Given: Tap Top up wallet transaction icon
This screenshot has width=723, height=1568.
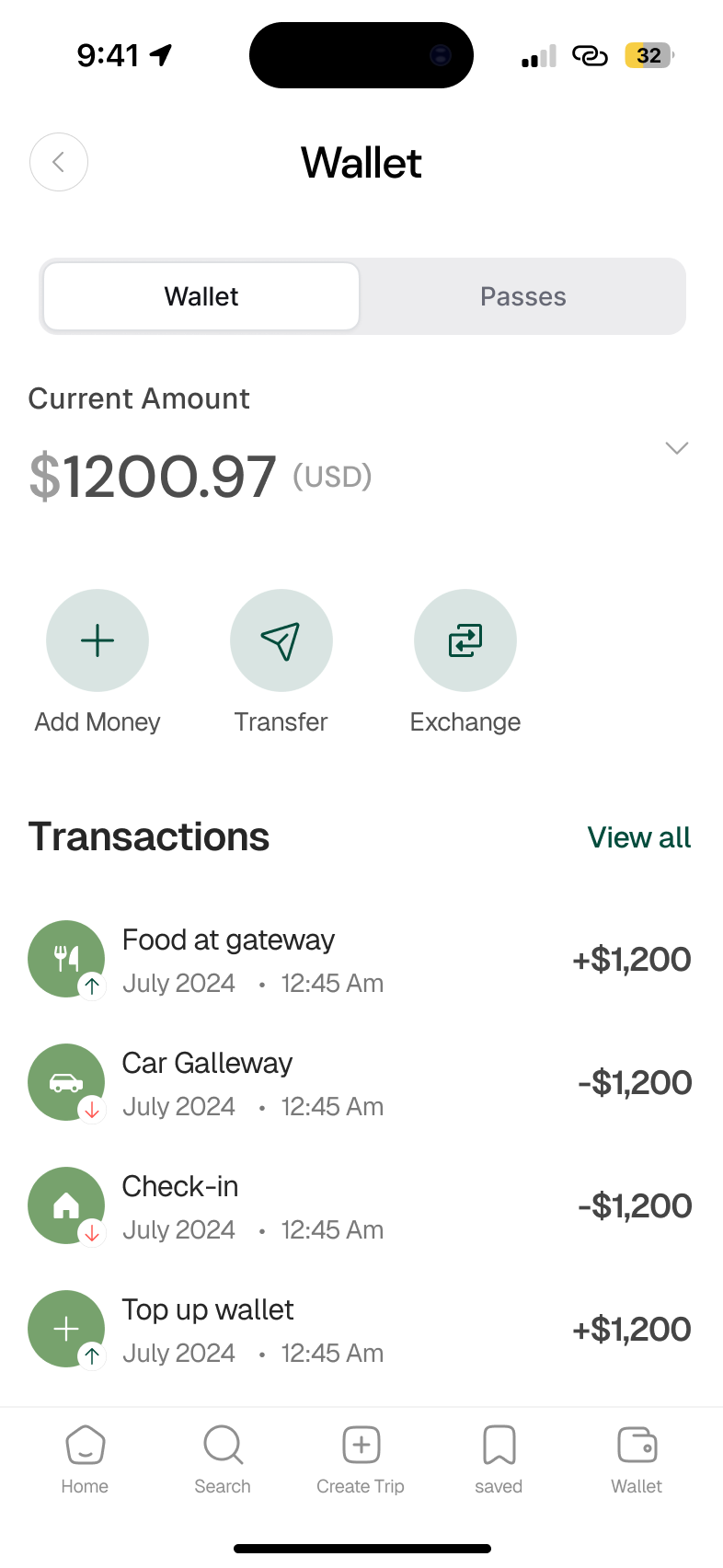Looking at the screenshot, I should (66, 1329).
